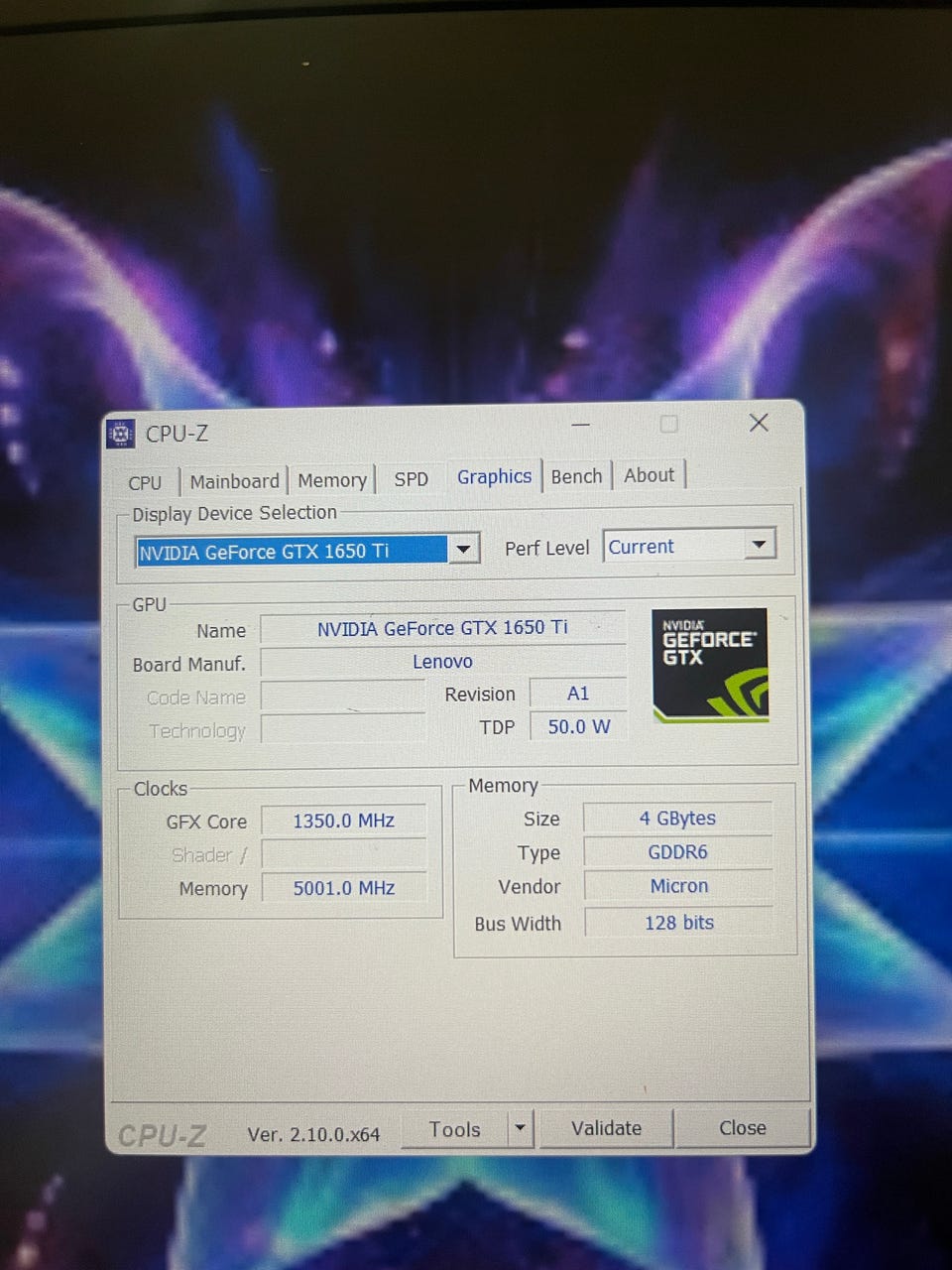Click the CPU-Z app icon in title bar
This screenshot has height=1270, width=952.
coord(120,434)
